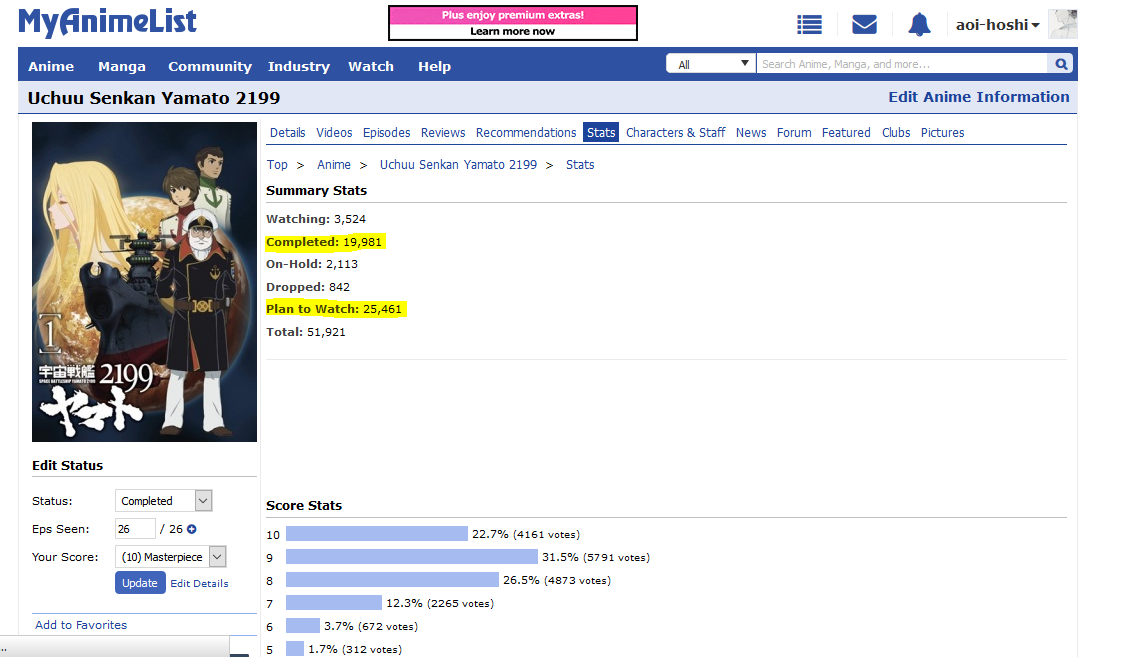Screen dimensions: 1128x657
Task: Focus the Search Anime, Manga field
Action: coord(903,64)
